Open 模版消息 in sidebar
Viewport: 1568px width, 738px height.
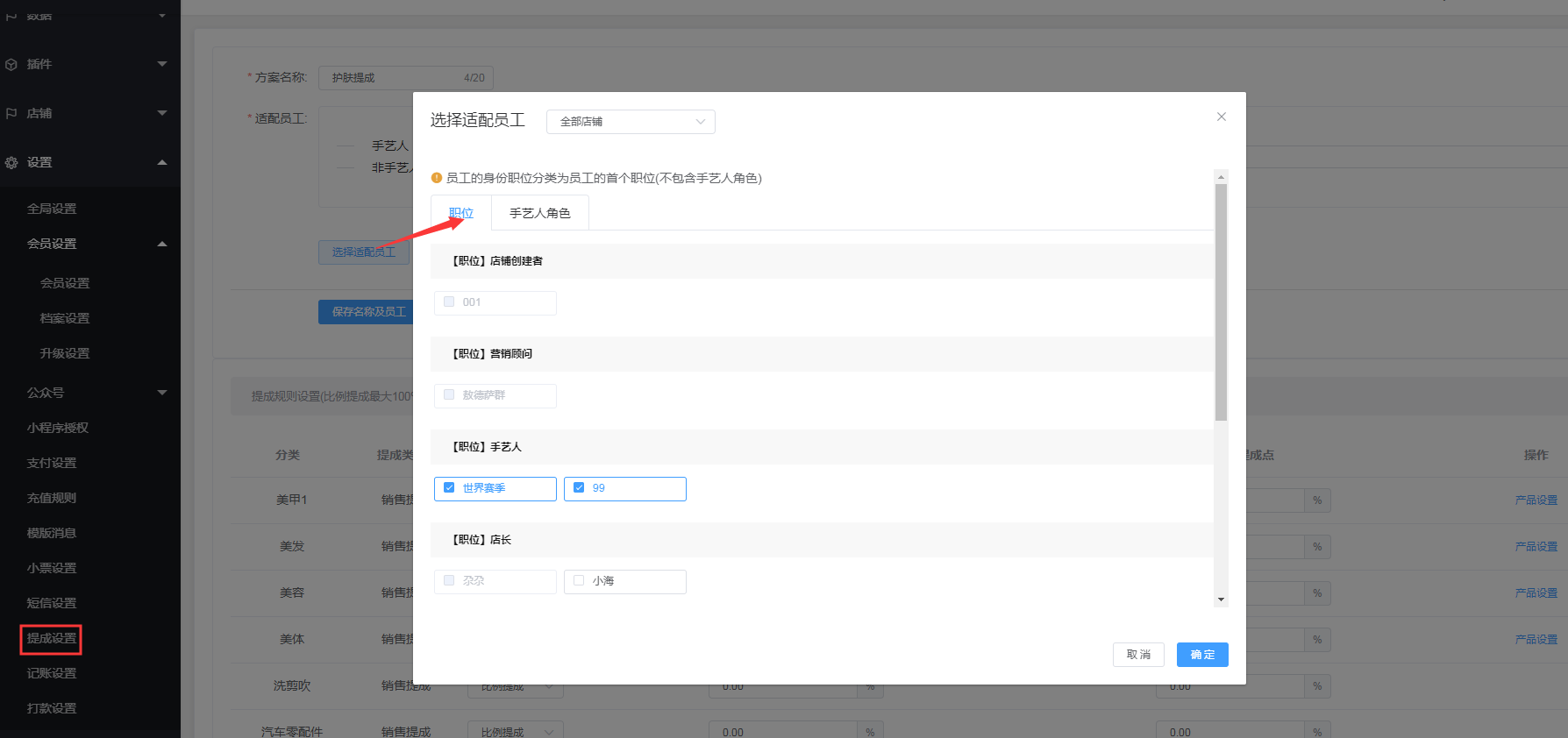52,533
